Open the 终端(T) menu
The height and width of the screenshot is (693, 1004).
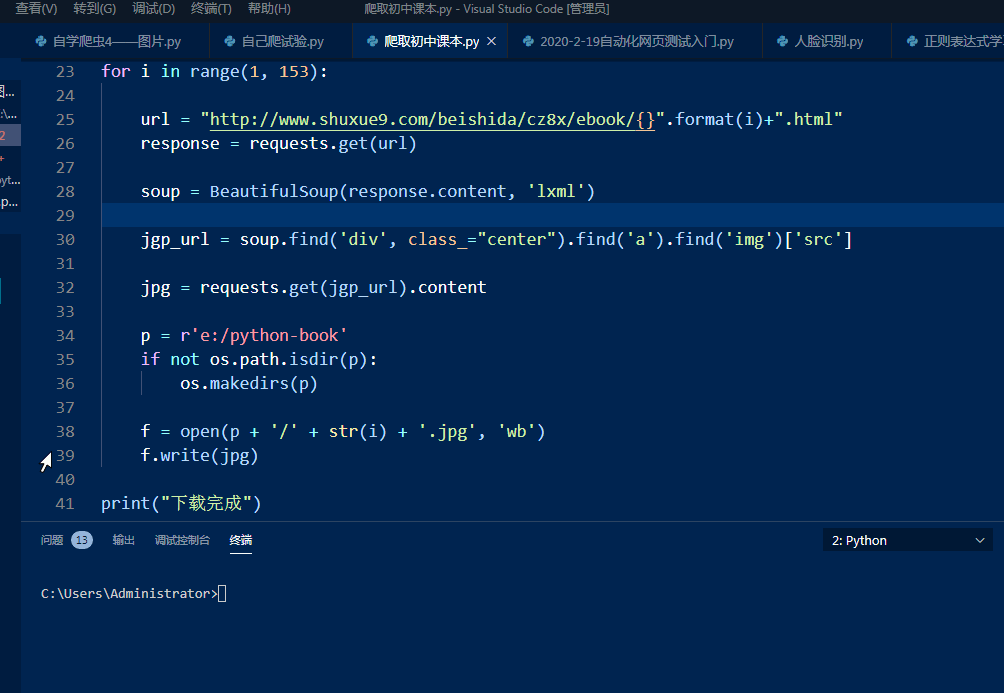209,8
